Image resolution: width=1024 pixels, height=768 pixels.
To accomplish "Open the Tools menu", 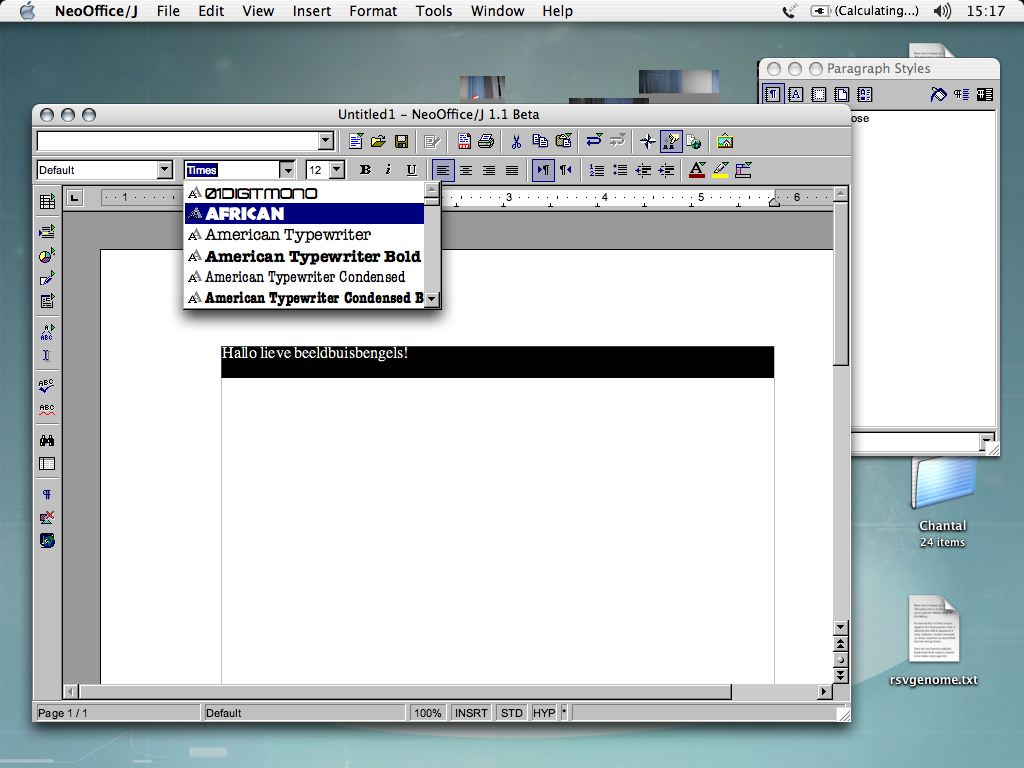I will [434, 11].
